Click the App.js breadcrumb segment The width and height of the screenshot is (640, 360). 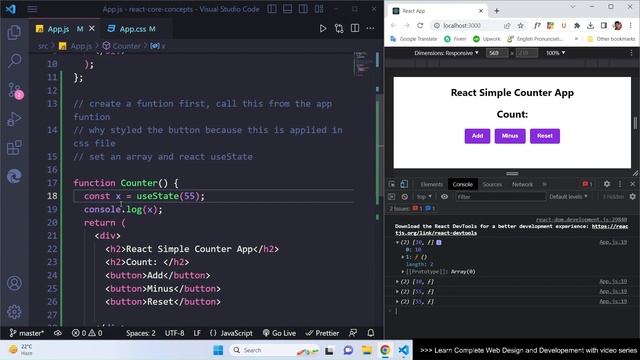coord(81,46)
